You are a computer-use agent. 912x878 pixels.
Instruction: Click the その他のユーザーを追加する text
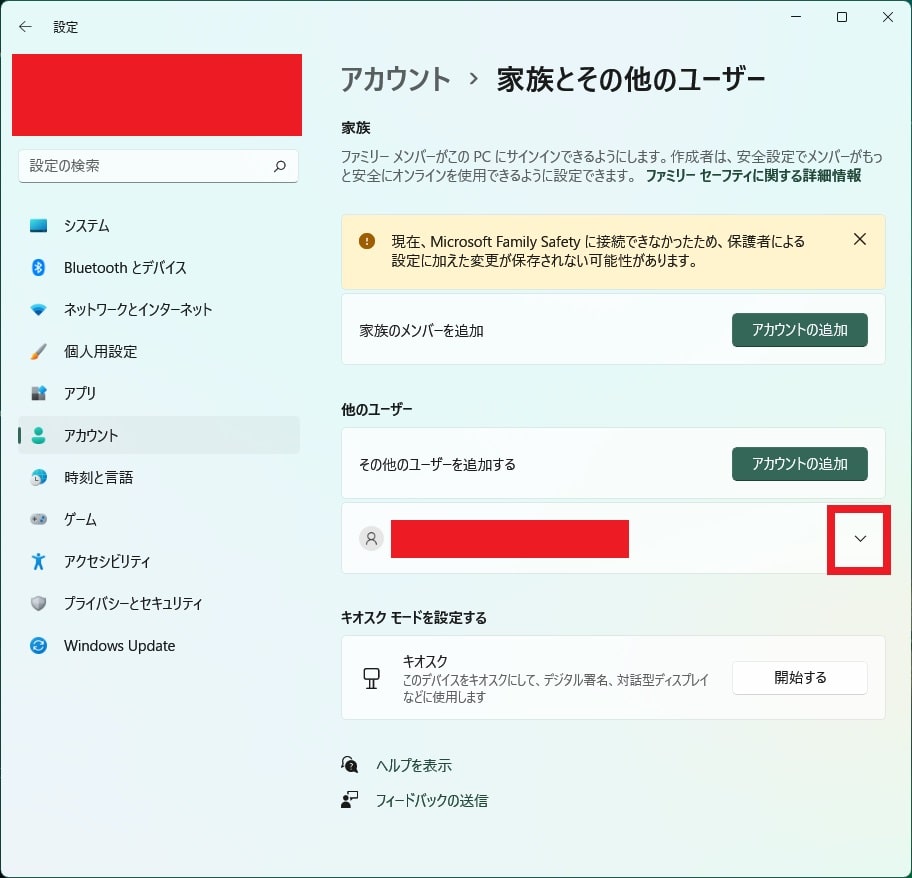click(x=437, y=465)
